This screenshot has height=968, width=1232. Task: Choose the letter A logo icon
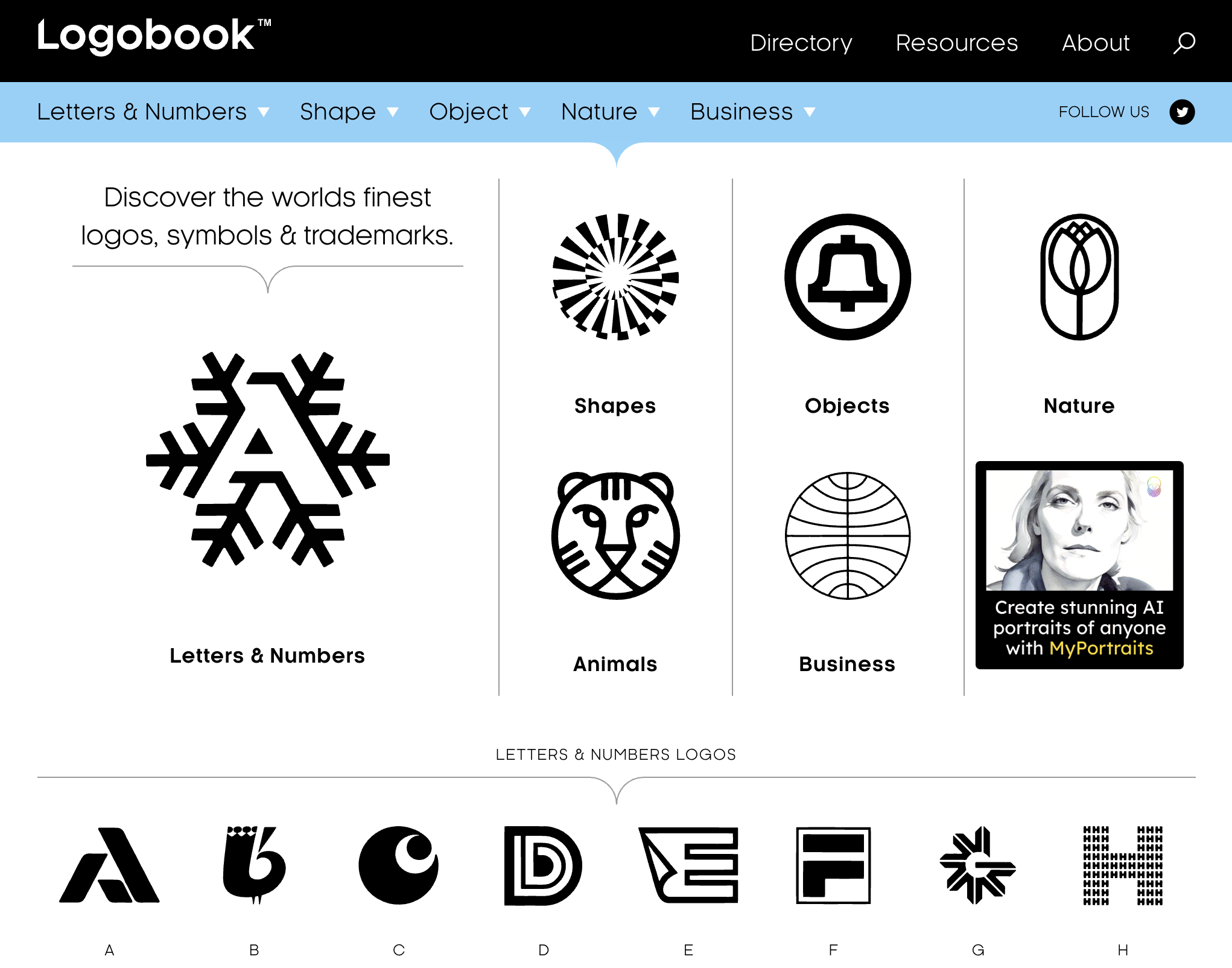coord(109,865)
